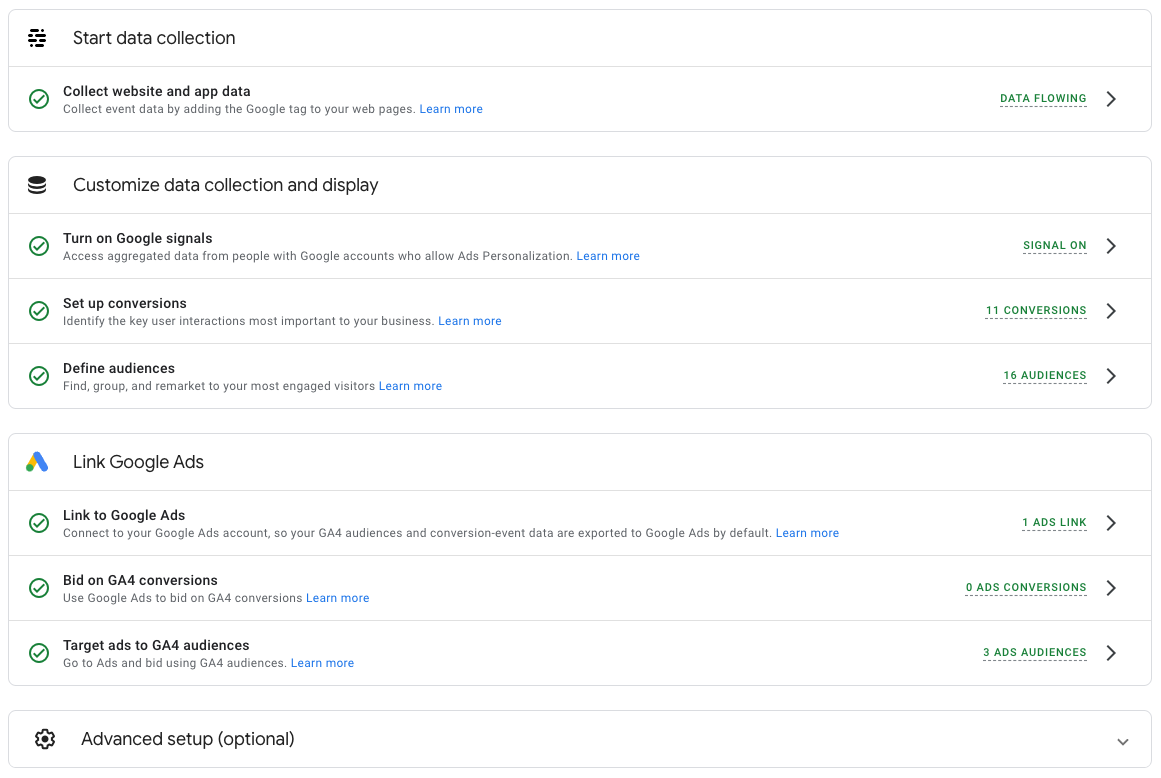
Task: Open Learn more link for Google signals
Action: [x=608, y=256]
